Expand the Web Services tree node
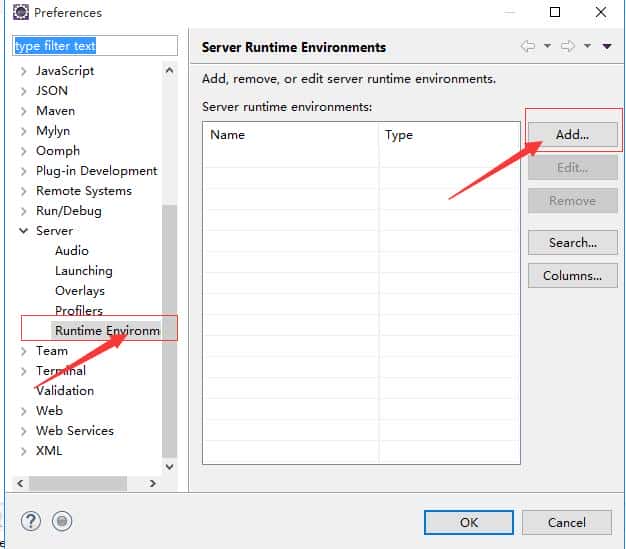The width and height of the screenshot is (626, 549). pyautogui.click(x=24, y=431)
